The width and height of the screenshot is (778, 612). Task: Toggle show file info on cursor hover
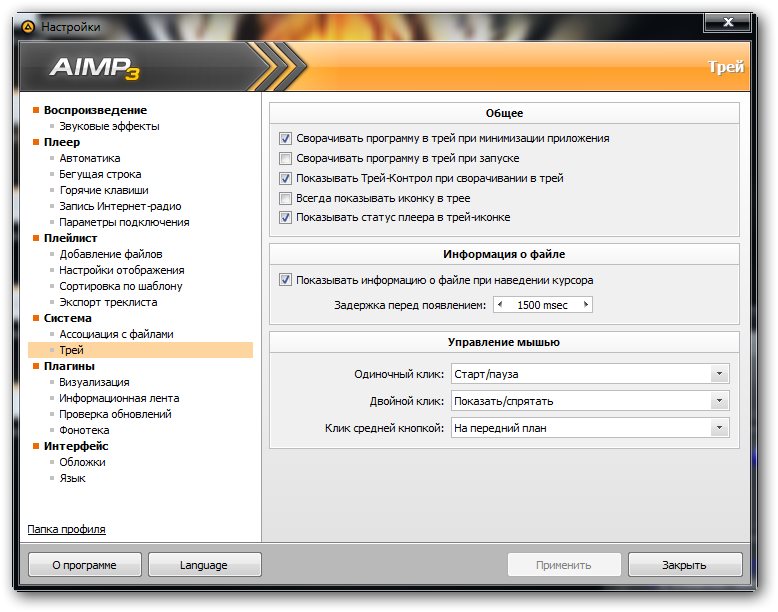coord(285,280)
